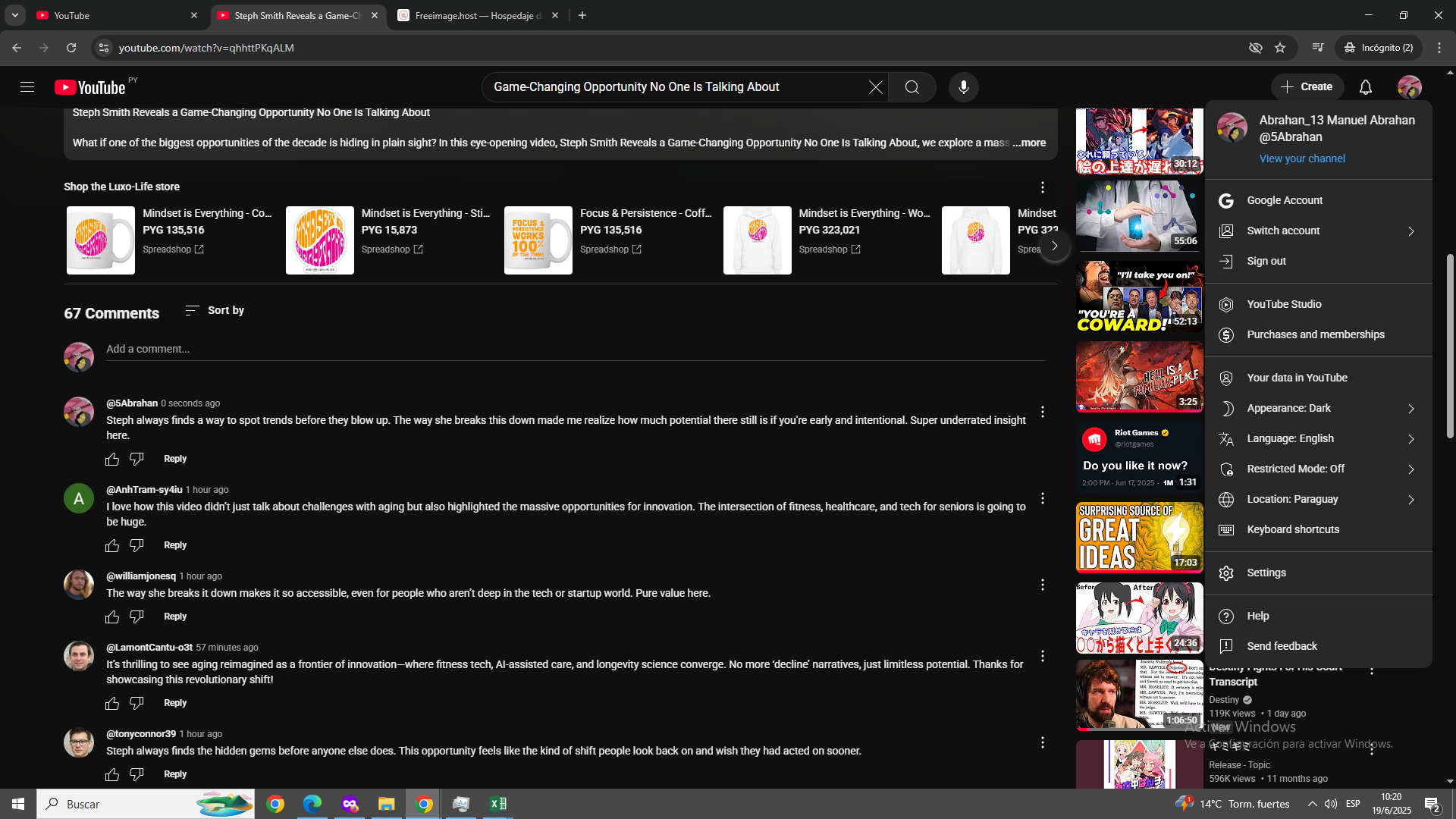Open Purchases and memberships
The image size is (1456, 819).
click(1318, 334)
